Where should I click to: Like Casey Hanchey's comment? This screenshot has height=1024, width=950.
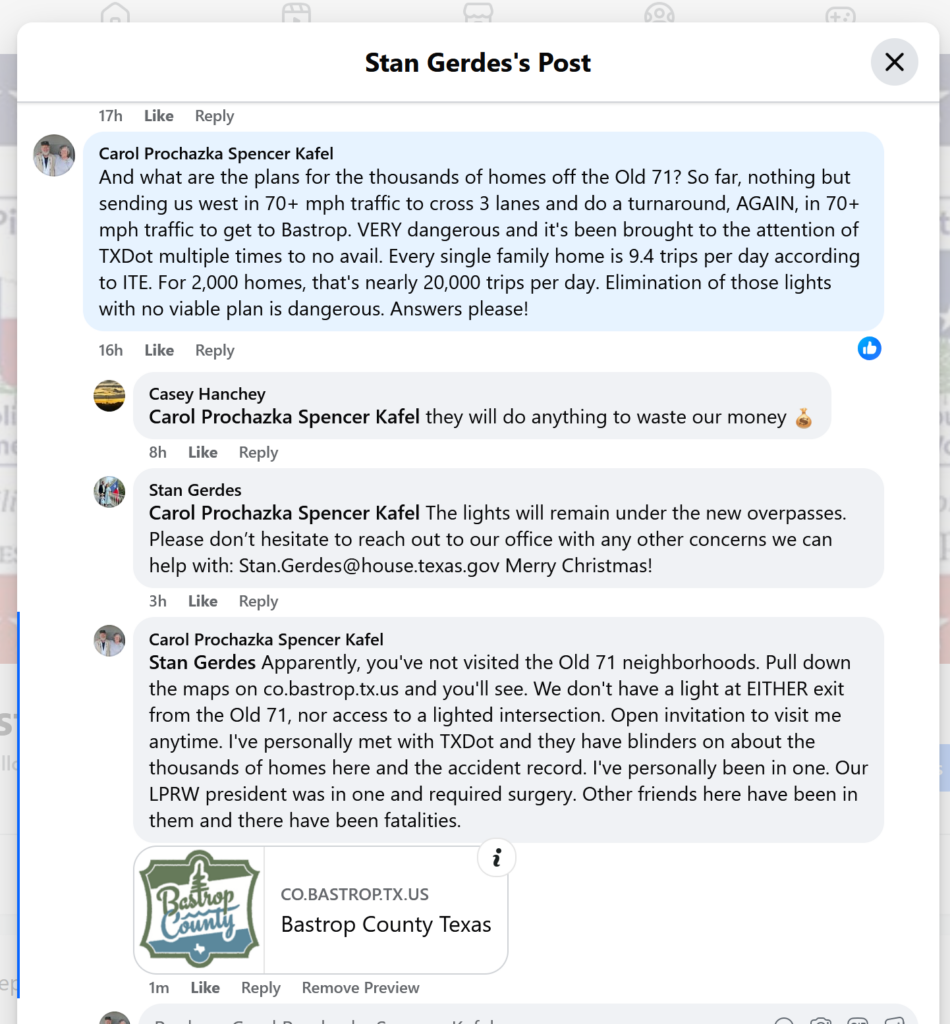coord(202,452)
